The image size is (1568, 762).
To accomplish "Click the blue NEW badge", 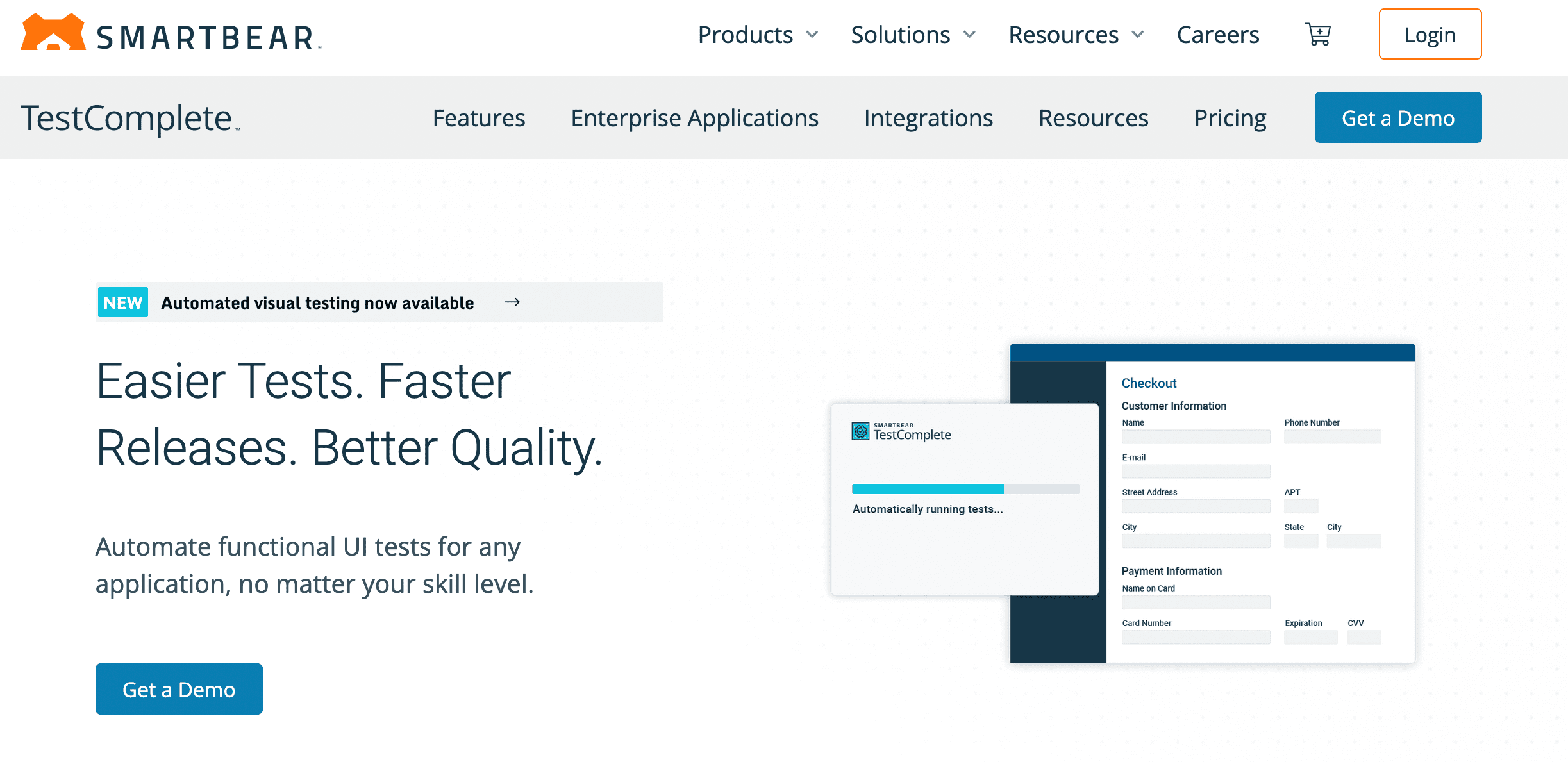I will [x=123, y=302].
